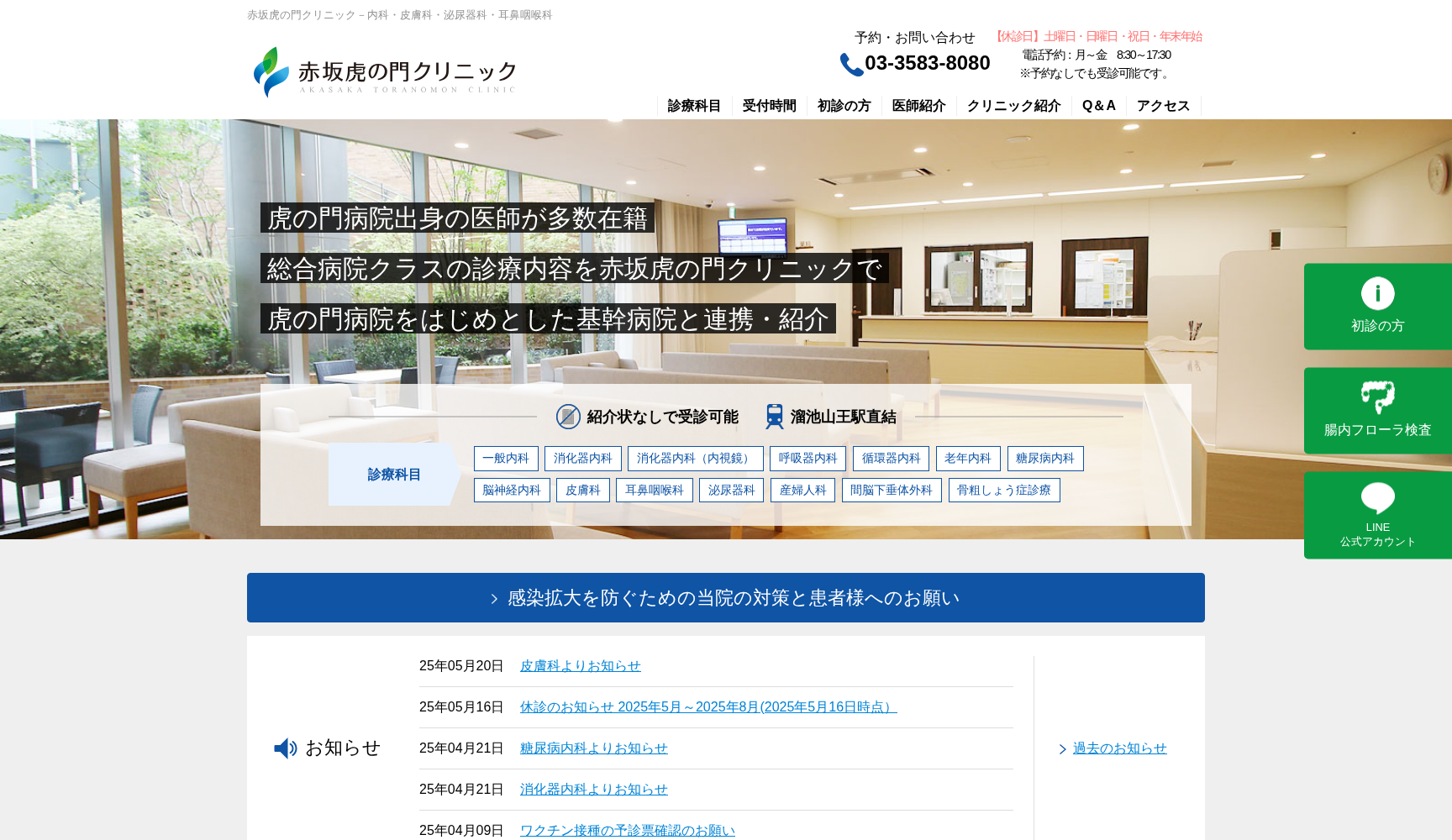Click the train icon beside 溜池山王駅直結
The width and height of the screenshot is (1452, 840).
(x=774, y=415)
